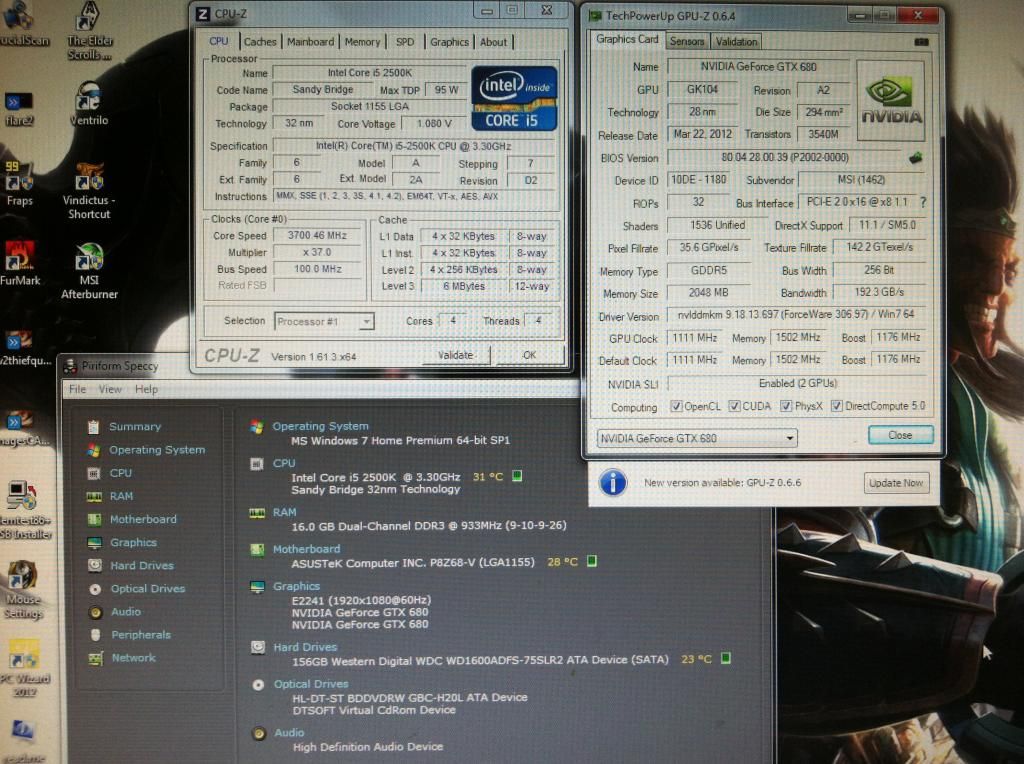
Task: Toggle the OpenCL checkbox in GPU-Z
Action: (x=676, y=406)
